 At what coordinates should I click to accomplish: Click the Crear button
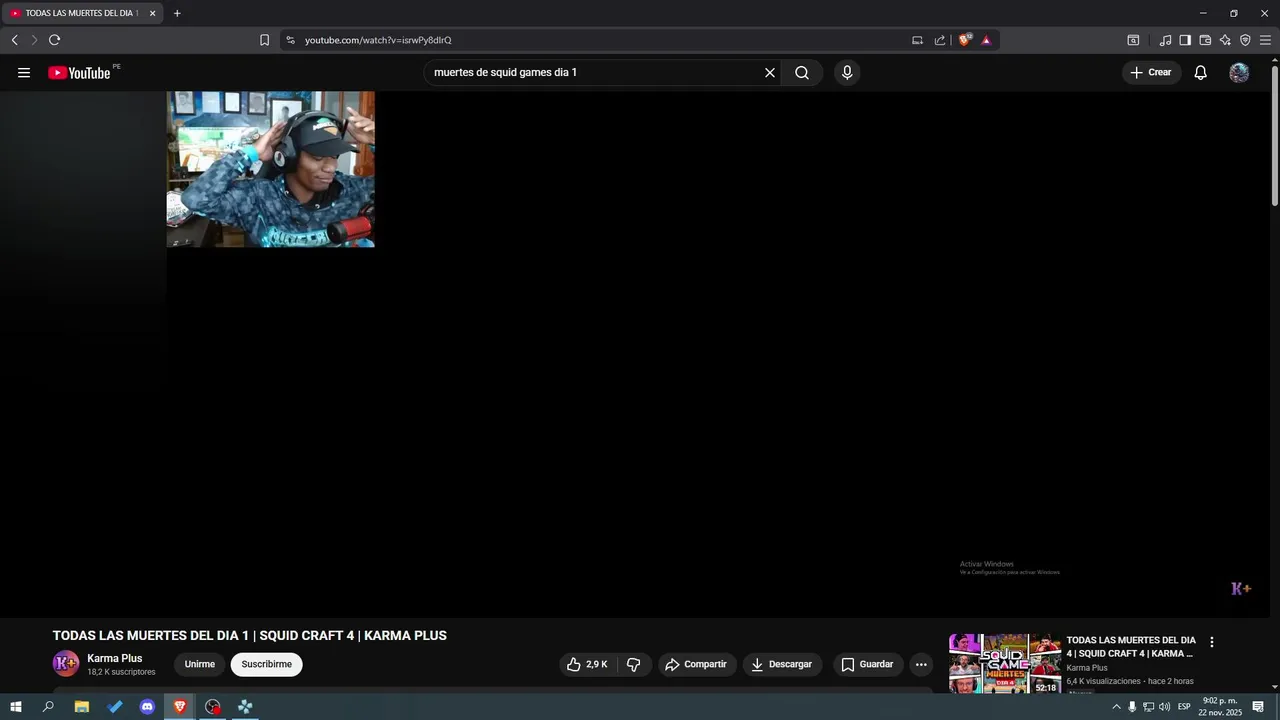[1151, 73]
